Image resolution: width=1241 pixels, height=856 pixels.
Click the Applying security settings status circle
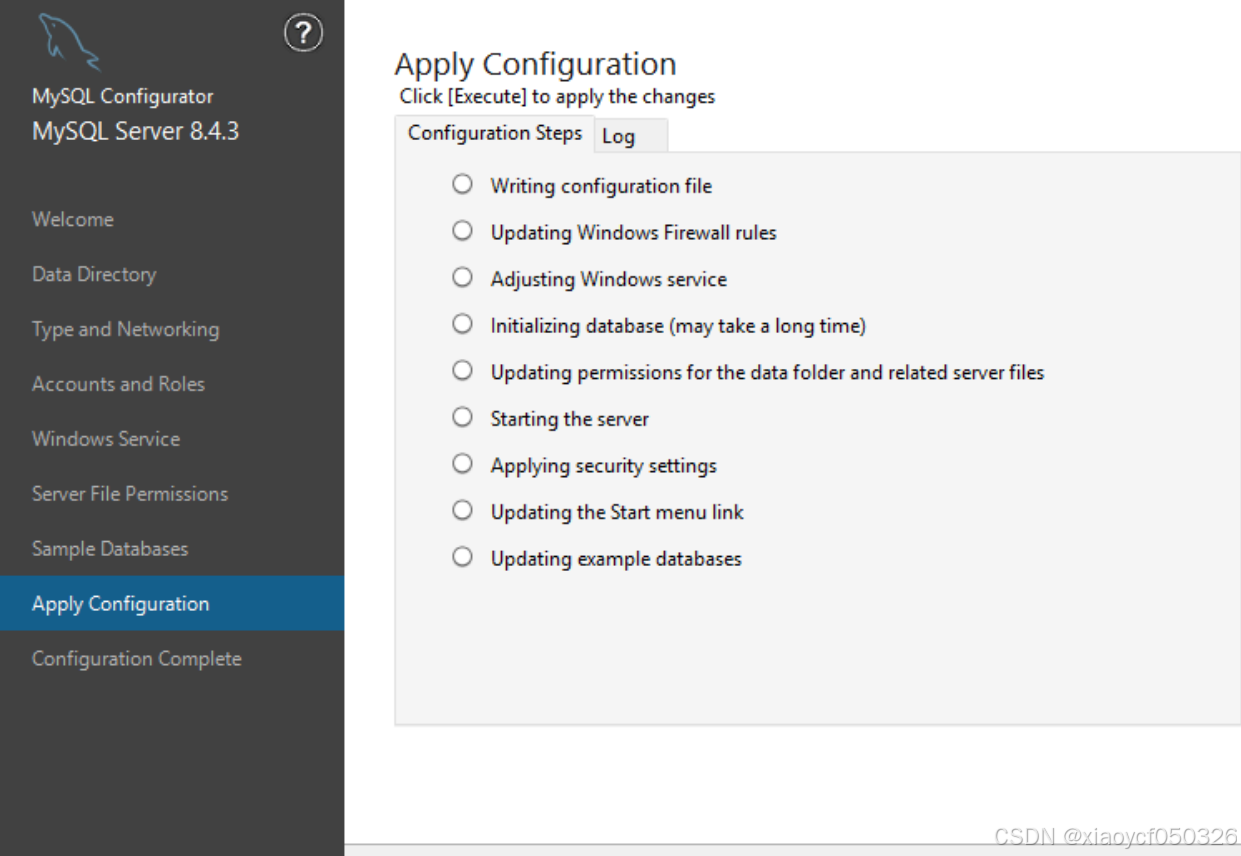click(x=462, y=464)
